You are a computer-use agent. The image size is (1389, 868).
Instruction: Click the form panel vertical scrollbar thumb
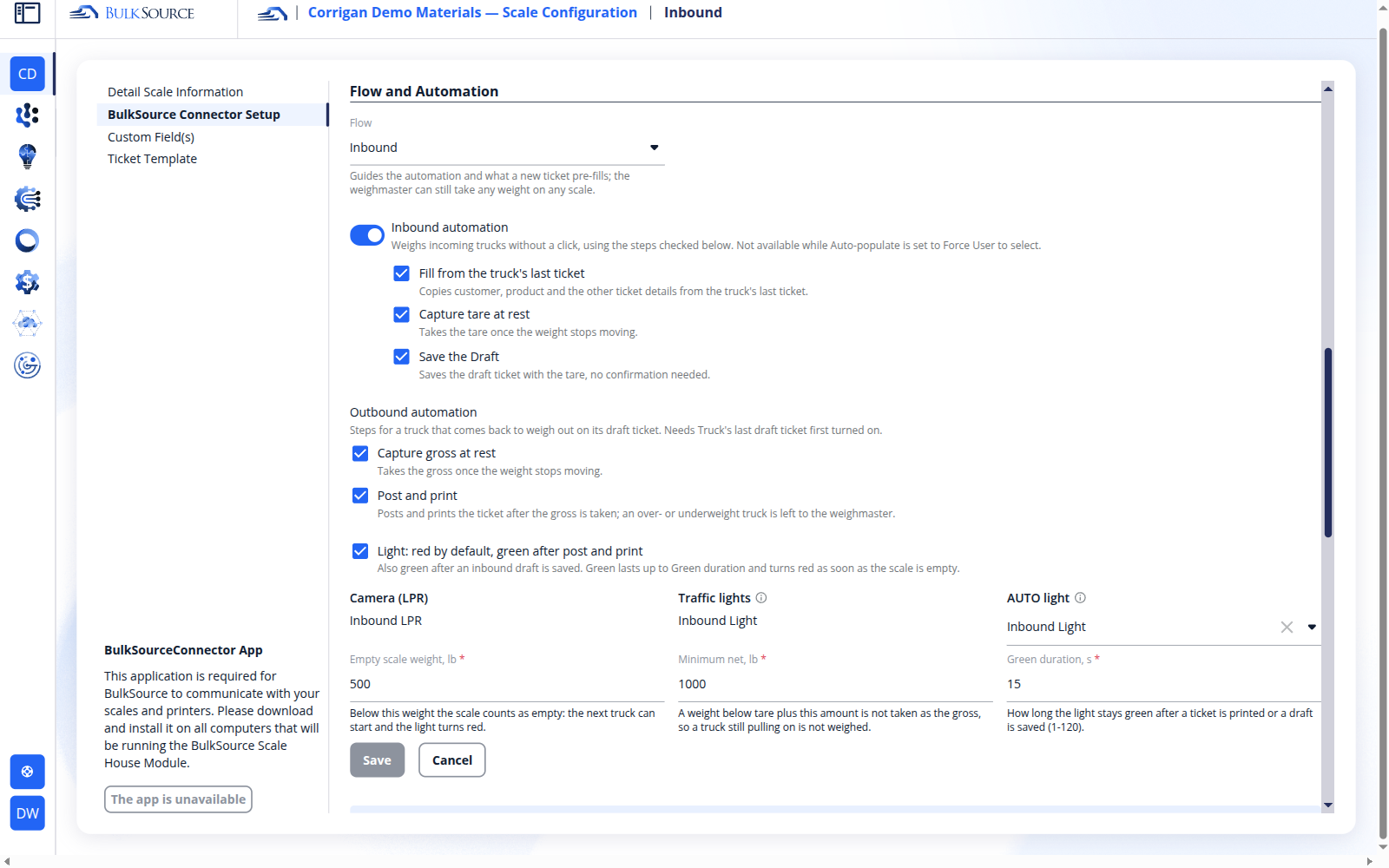[1328, 443]
